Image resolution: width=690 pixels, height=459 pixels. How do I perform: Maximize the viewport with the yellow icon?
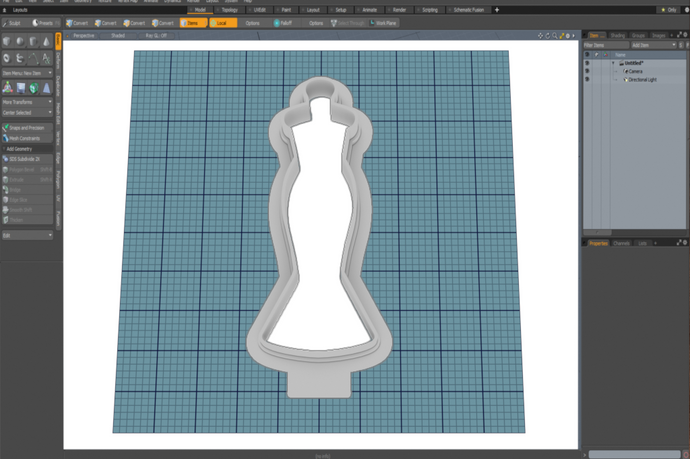[x=562, y=36]
